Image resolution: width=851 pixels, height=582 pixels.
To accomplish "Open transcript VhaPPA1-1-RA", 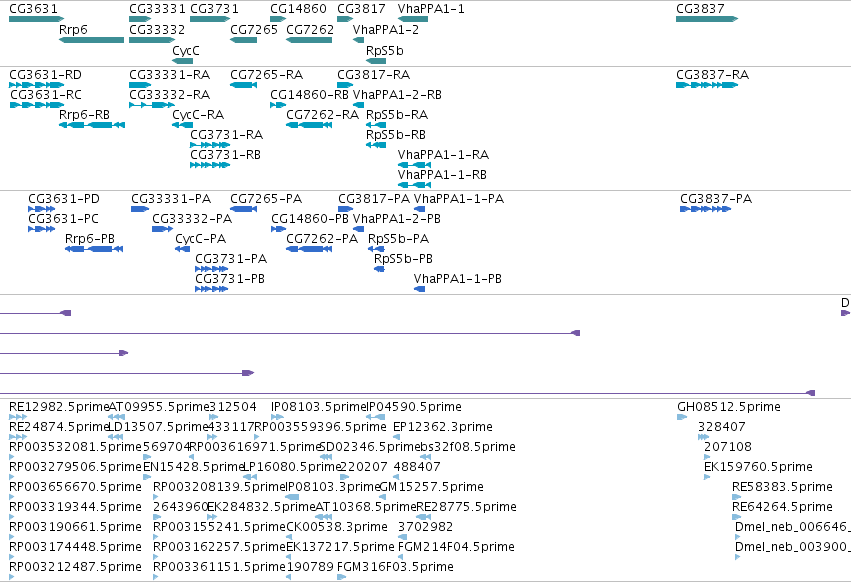I will tap(443, 155).
